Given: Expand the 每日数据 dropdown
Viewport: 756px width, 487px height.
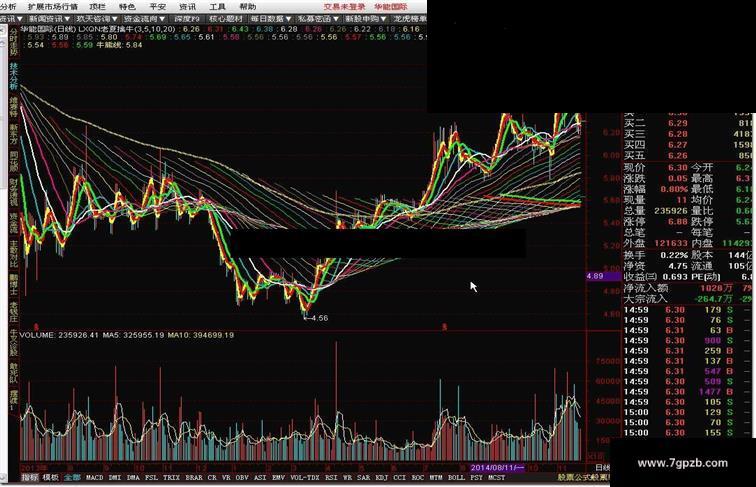Looking at the screenshot, I should tap(270, 19).
